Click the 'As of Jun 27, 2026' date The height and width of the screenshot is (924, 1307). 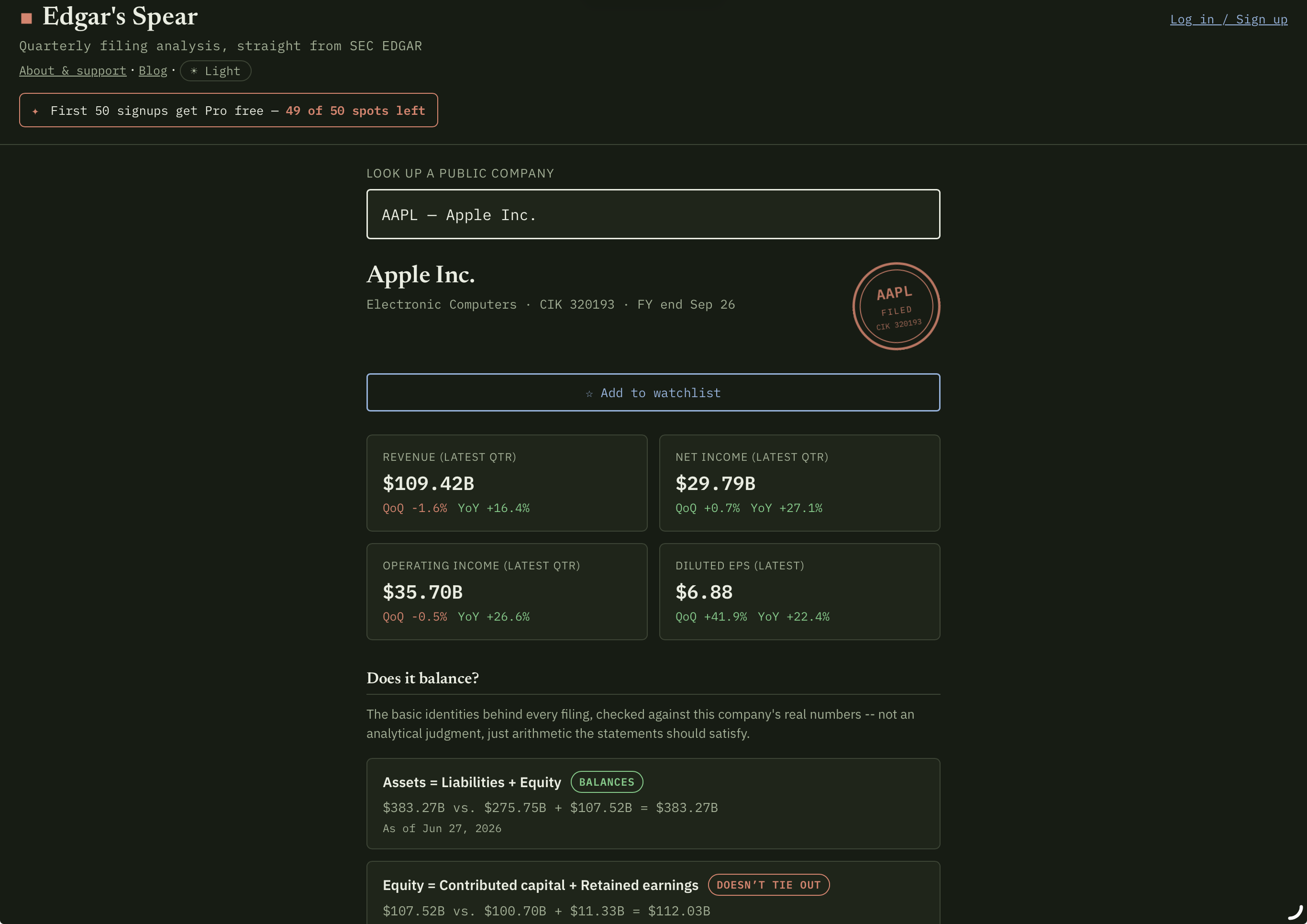[442, 828]
